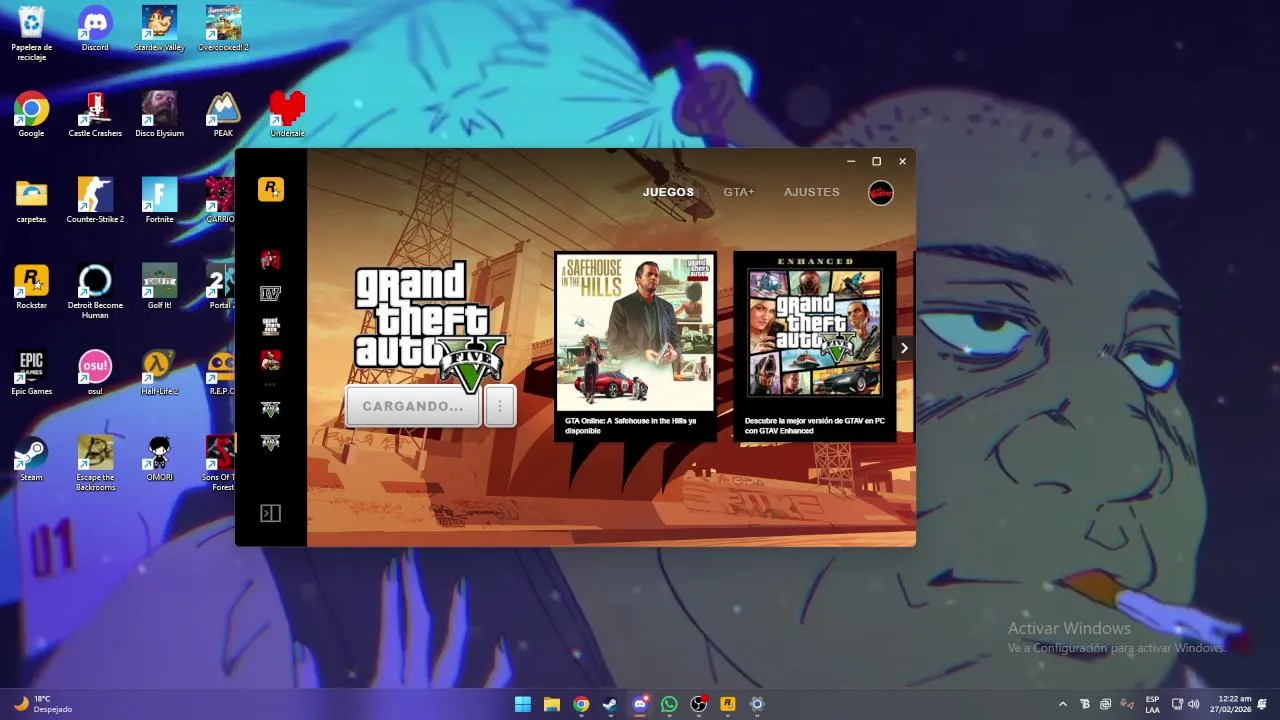Screen dimensions: 1280x720
Task: Open the notifications bell in the tray
Action: [x=1262, y=704]
